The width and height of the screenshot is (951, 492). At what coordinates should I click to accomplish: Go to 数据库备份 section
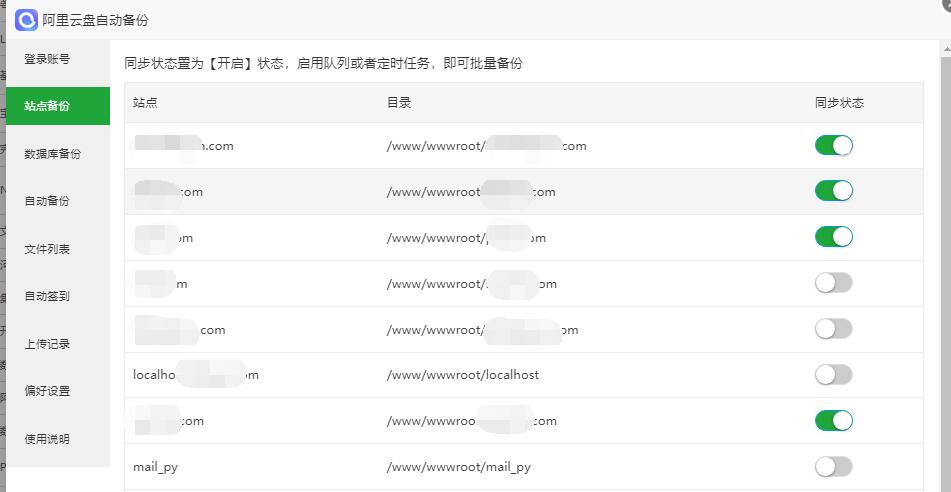(52, 153)
